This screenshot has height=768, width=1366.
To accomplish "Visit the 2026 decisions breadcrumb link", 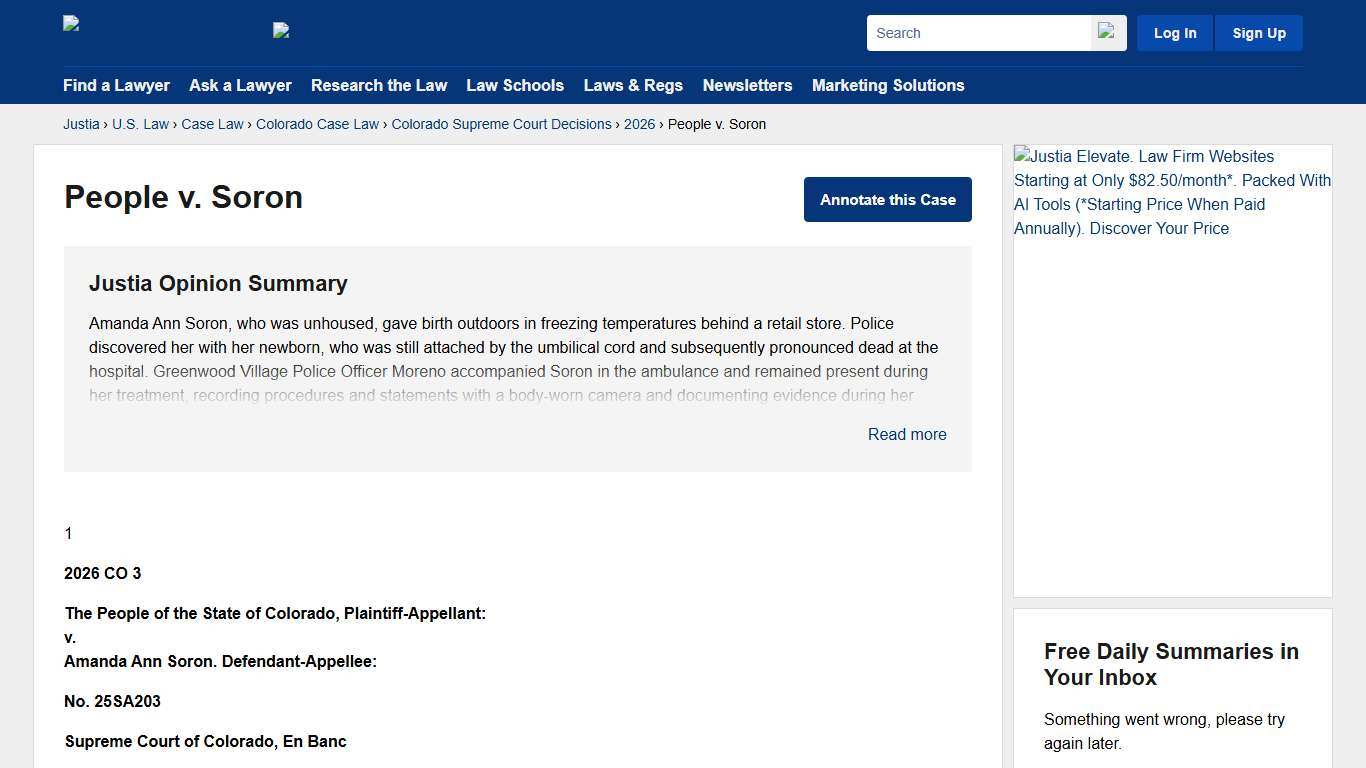I will click(639, 124).
